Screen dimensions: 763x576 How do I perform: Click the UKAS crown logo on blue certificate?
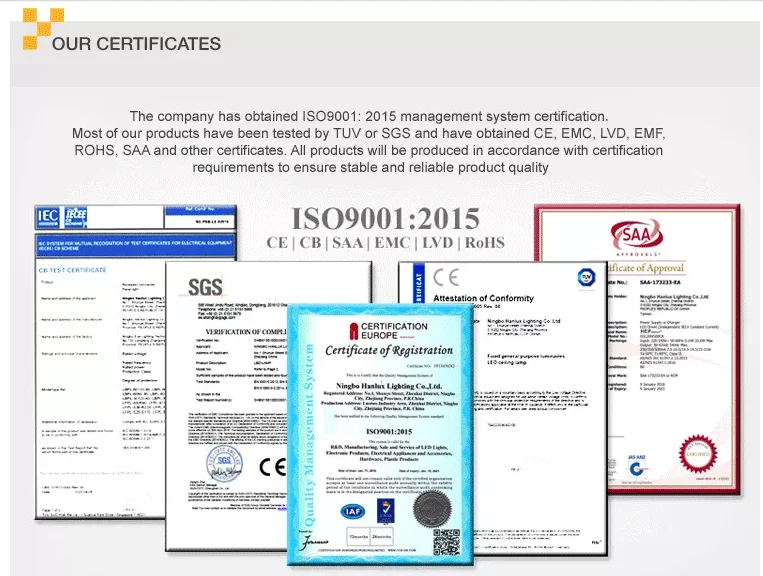pyautogui.click(x=386, y=511)
